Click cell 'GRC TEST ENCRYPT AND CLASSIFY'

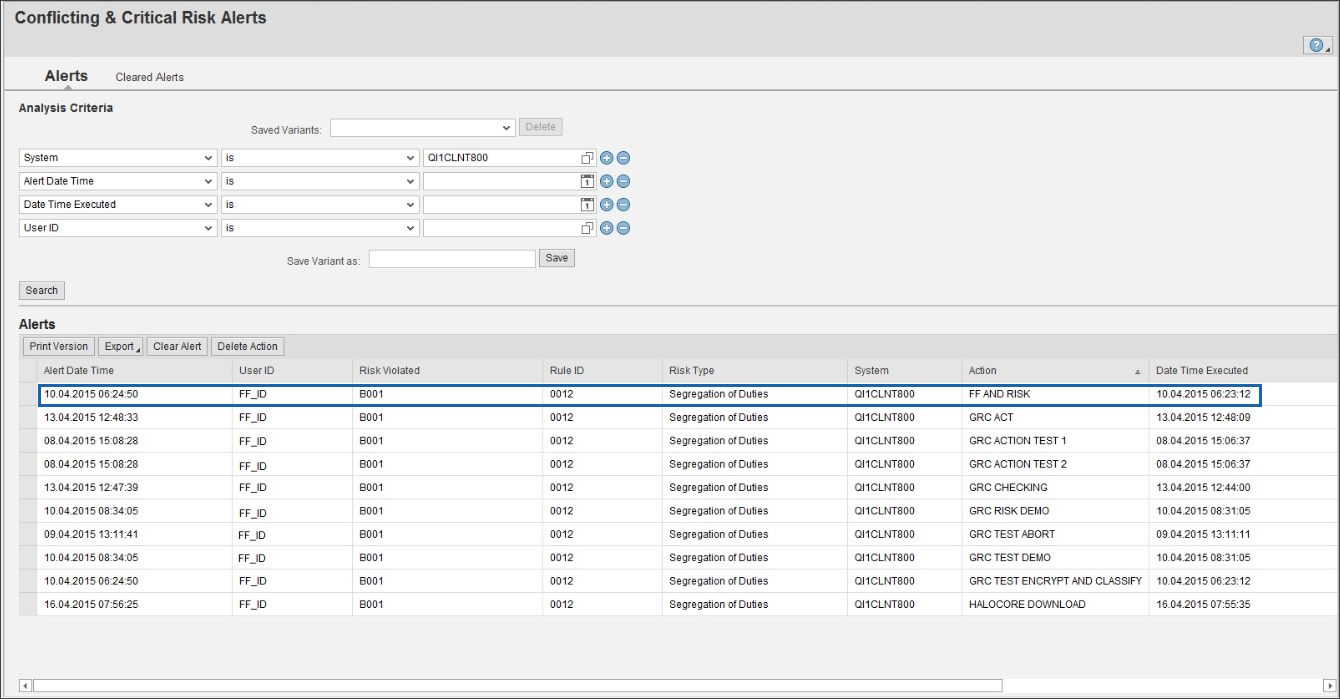coord(1055,581)
